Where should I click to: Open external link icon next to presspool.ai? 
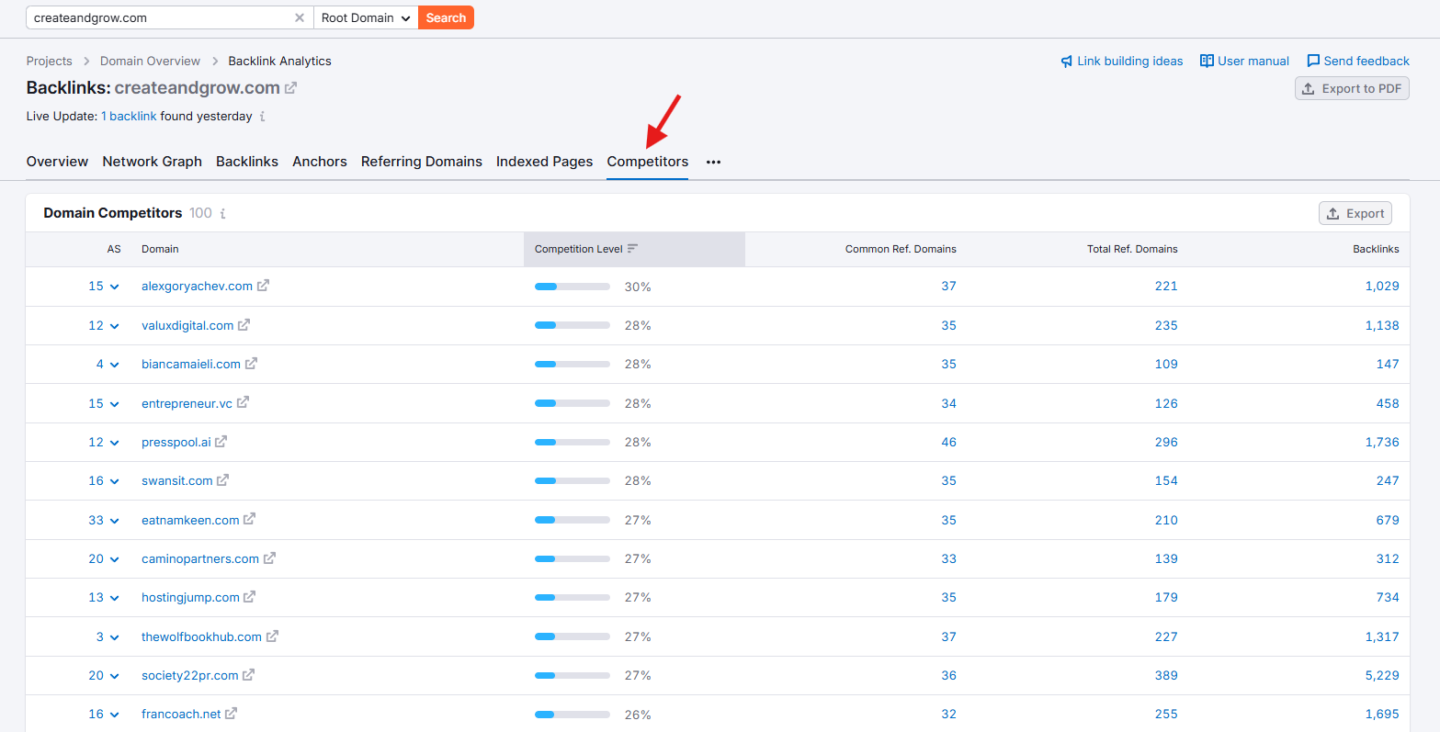tap(221, 441)
